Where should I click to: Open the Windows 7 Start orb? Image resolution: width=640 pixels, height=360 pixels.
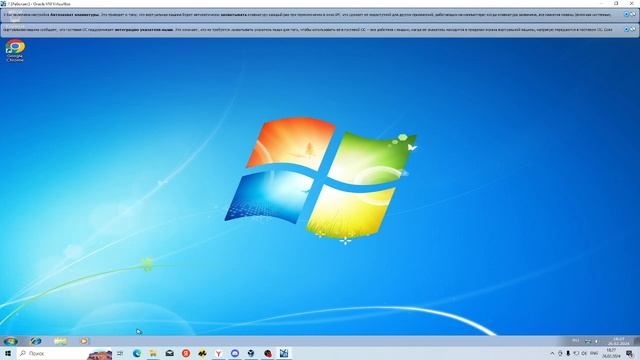point(10,341)
